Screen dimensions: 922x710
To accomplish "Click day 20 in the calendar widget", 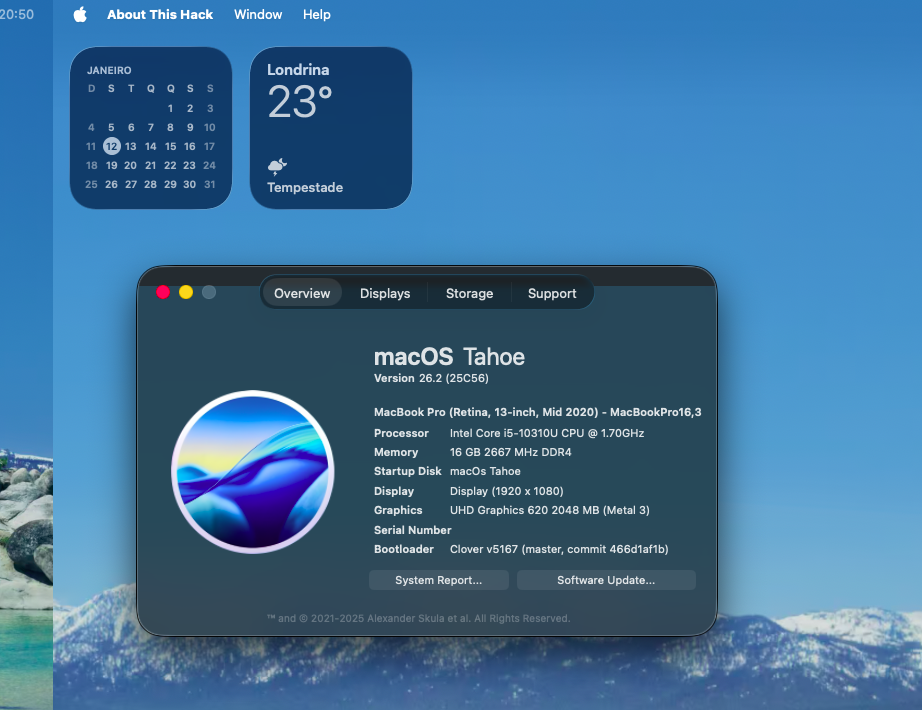I will pyautogui.click(x=131, y=165).
